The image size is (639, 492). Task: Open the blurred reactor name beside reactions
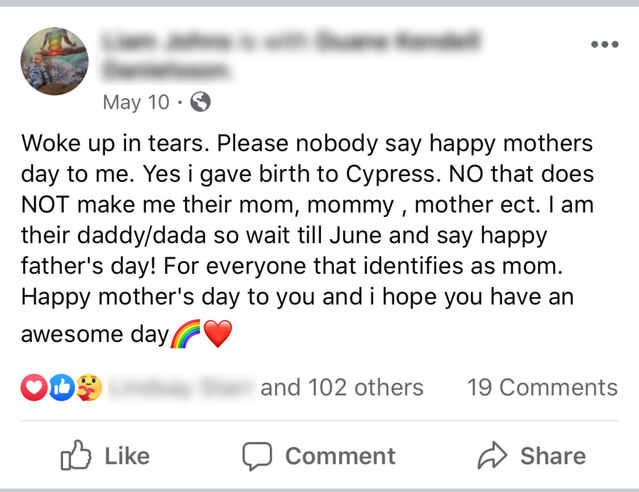(180, 388)
